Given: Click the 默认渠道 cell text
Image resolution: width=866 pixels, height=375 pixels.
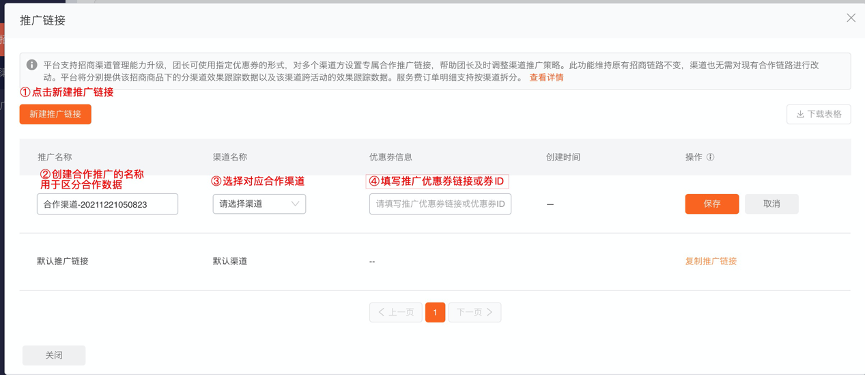Looking at the screenshot, I should (230, 261).
